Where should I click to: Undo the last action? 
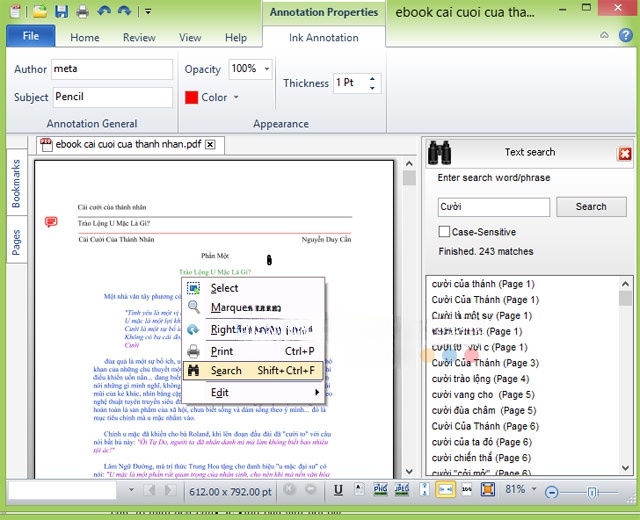tap(104, 11)
